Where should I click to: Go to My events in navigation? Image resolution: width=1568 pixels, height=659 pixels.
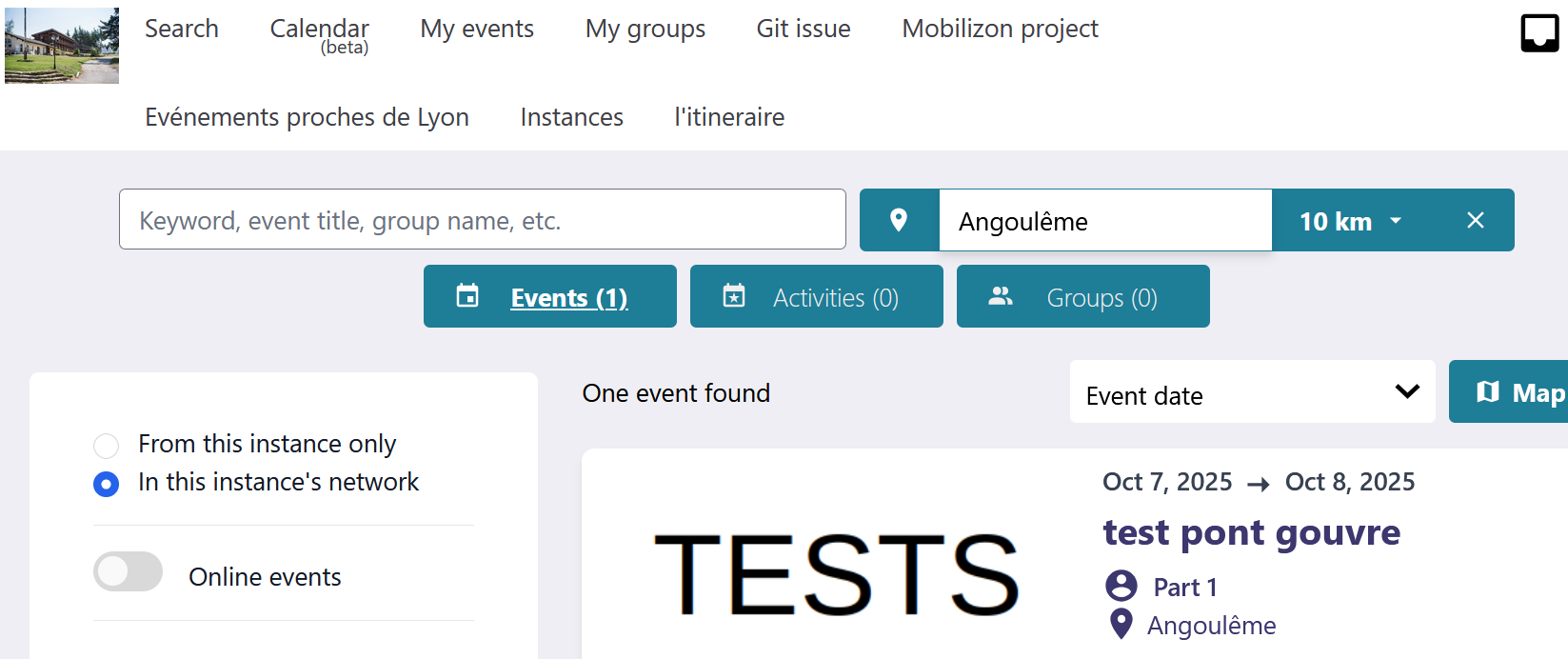tap(477, 29)
